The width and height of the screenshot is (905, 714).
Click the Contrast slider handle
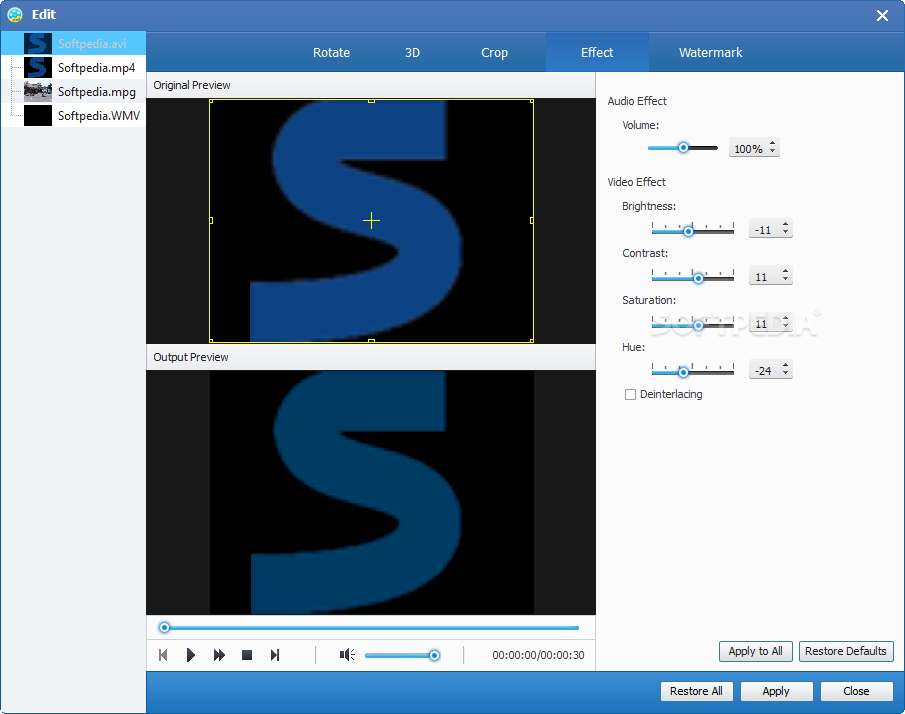[x=698, y=278]
